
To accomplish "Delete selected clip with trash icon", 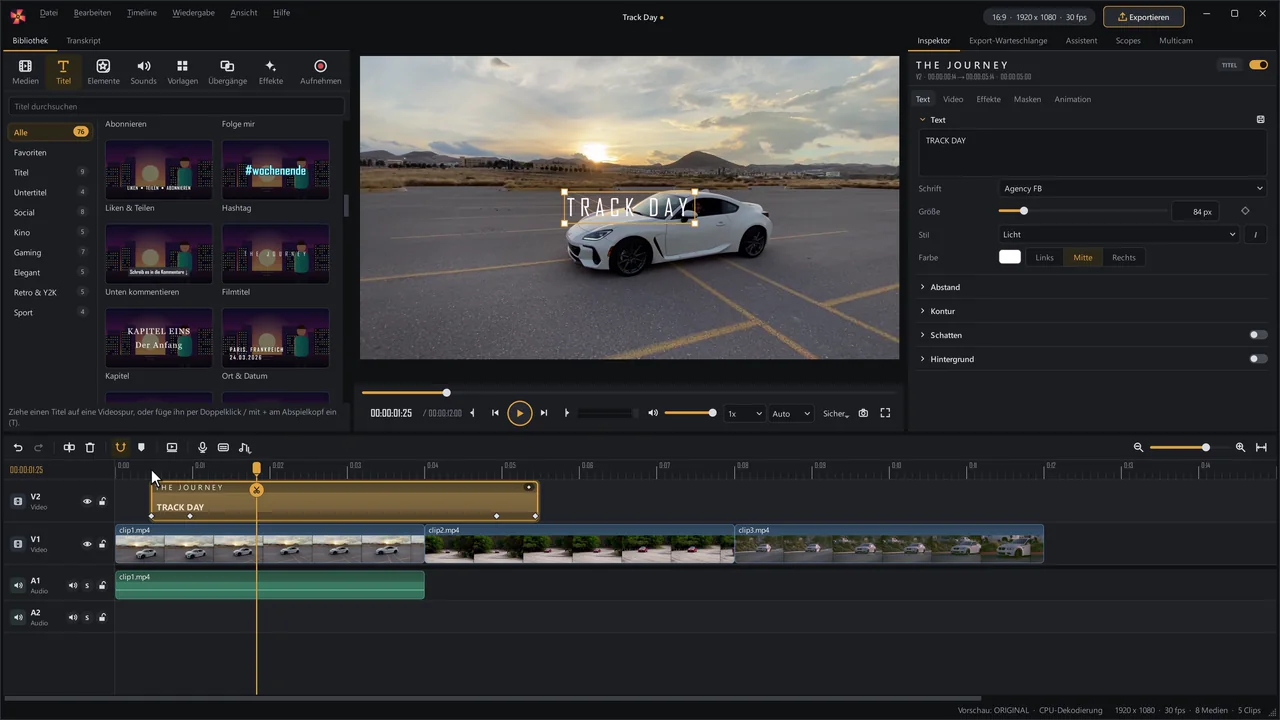I will tap(90, 448).
